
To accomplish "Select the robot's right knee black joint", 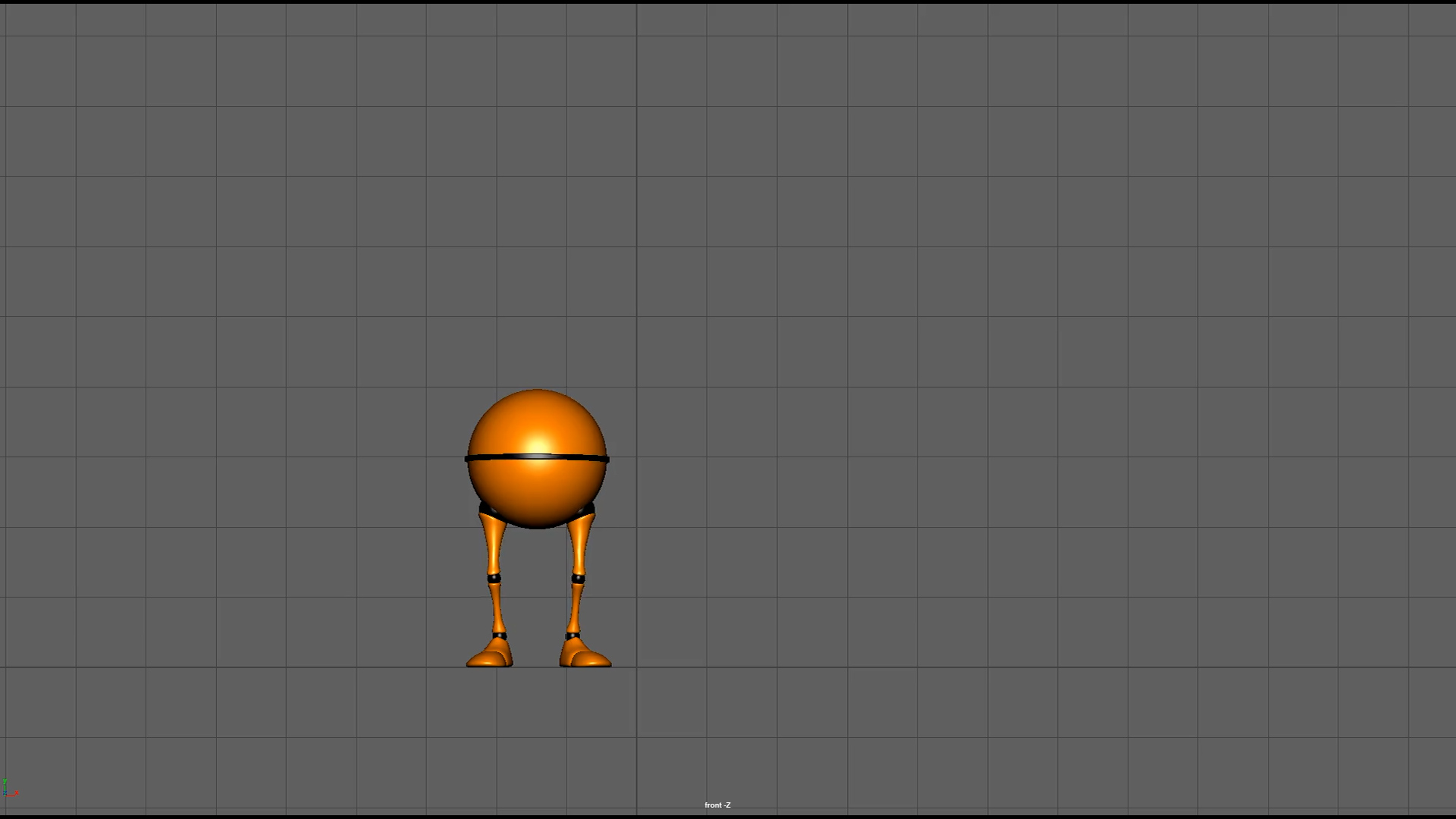I will pos(578,579).
